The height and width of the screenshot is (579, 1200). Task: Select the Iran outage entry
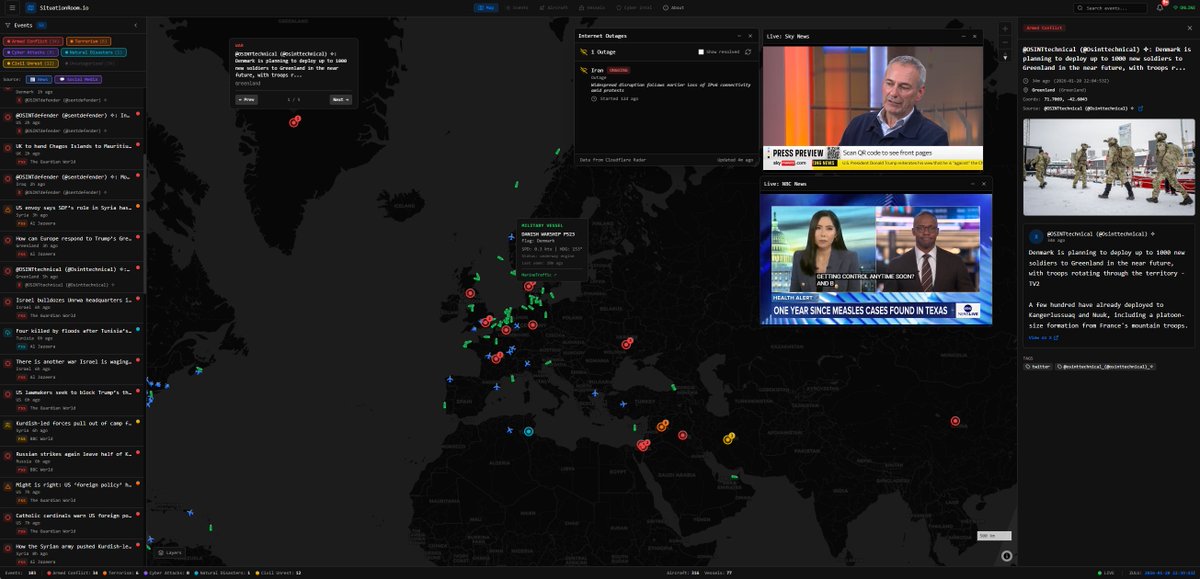pyautogui.click(x=665, y=84)
